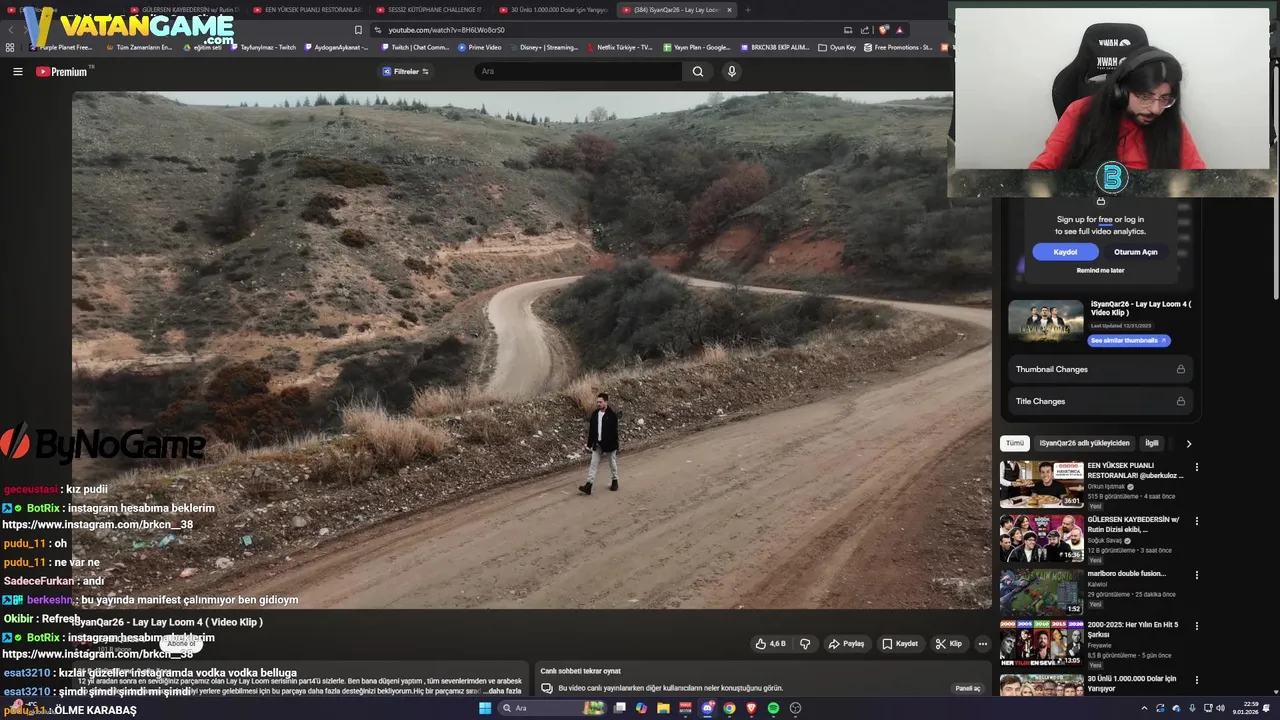
Task: Go to YouTube Premium home logo
Action: point(63,71)
